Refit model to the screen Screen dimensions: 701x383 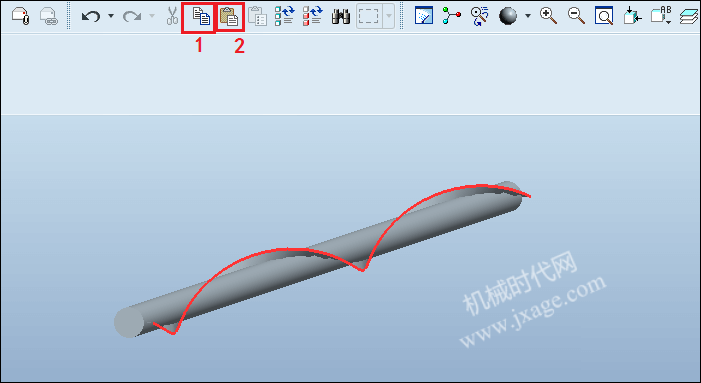pos(604,16)
